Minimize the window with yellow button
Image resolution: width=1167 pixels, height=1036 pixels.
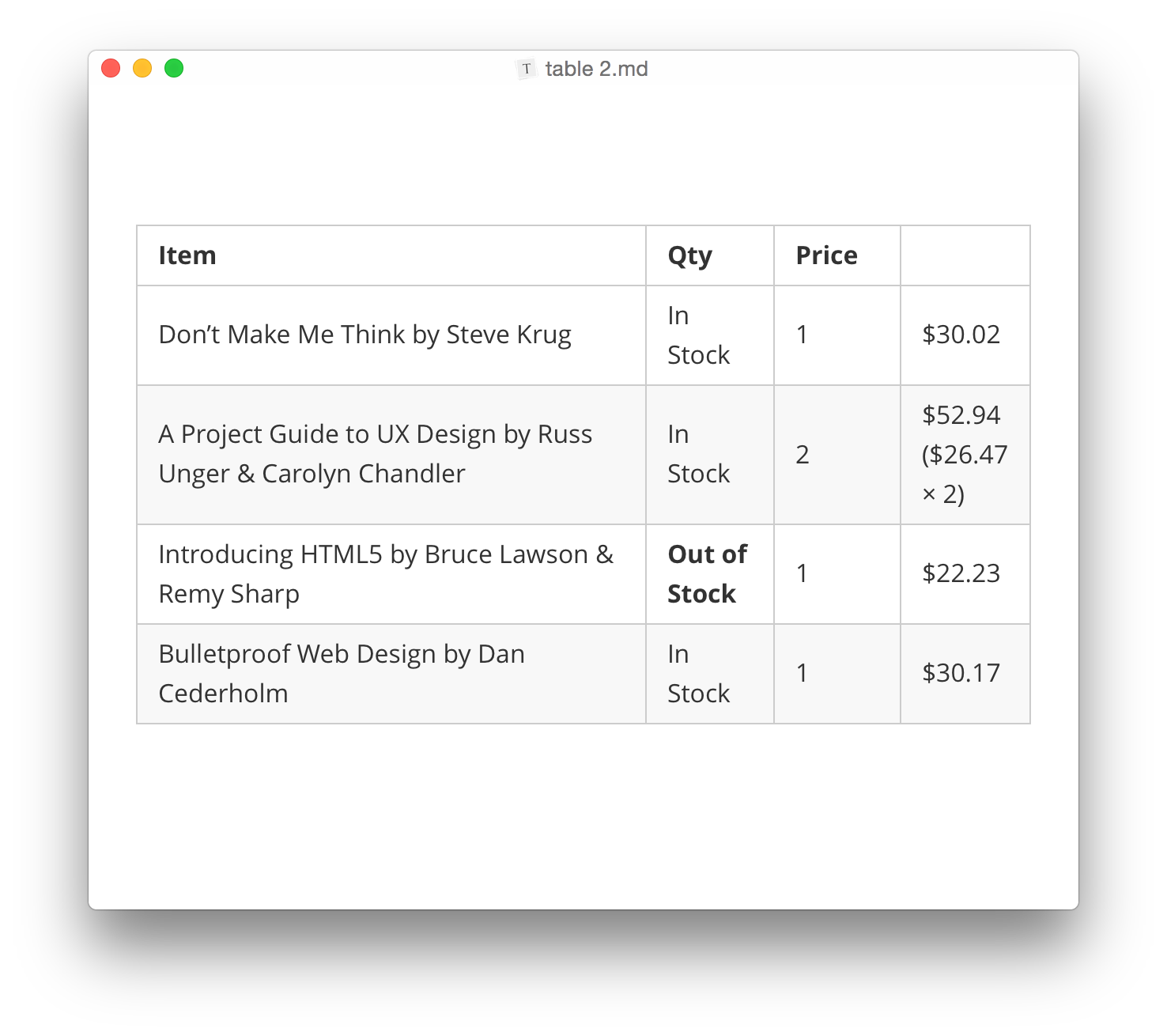[x=142, y=69]
